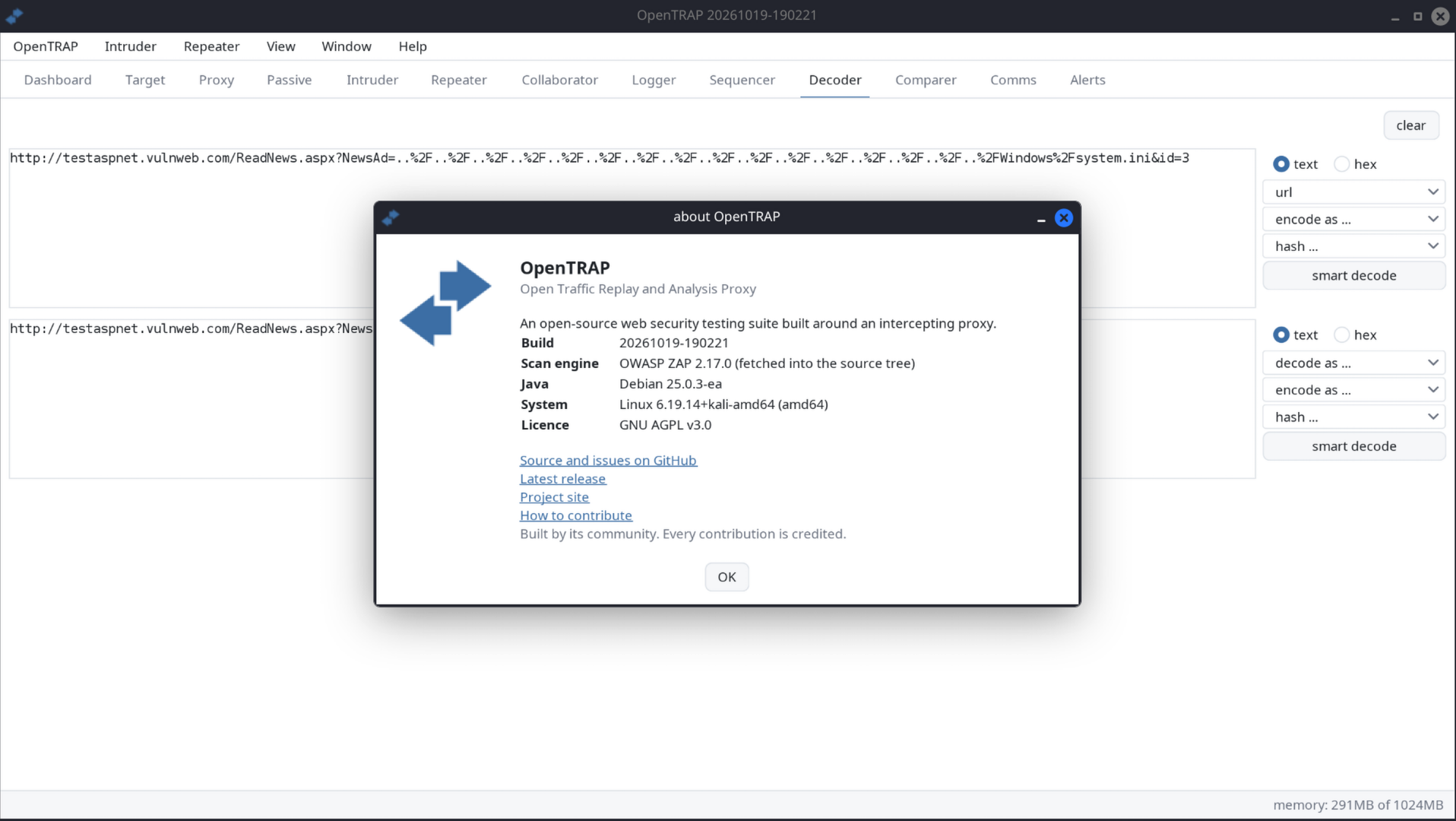Maximize the main OpenTRAP window

(1418, 16)
